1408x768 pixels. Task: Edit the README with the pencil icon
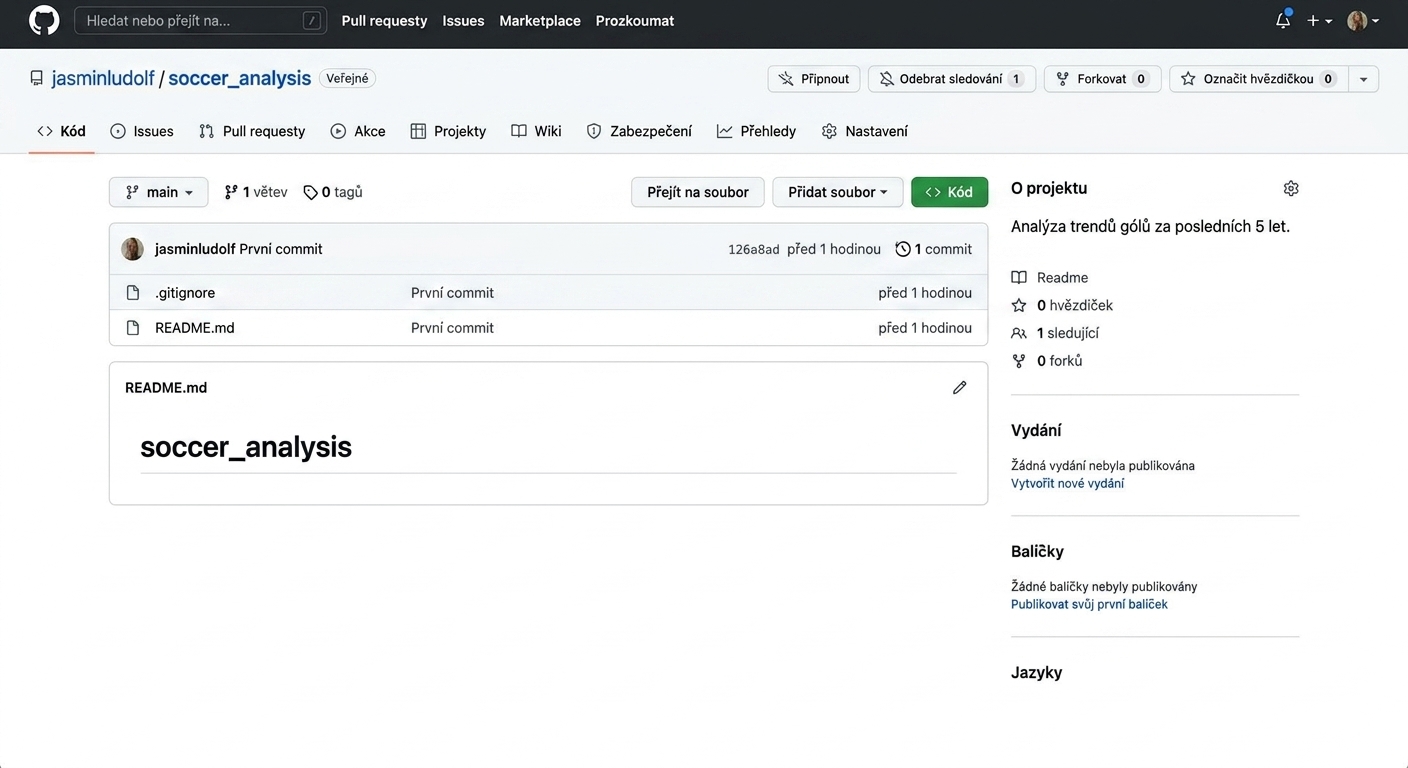[960, 387]
